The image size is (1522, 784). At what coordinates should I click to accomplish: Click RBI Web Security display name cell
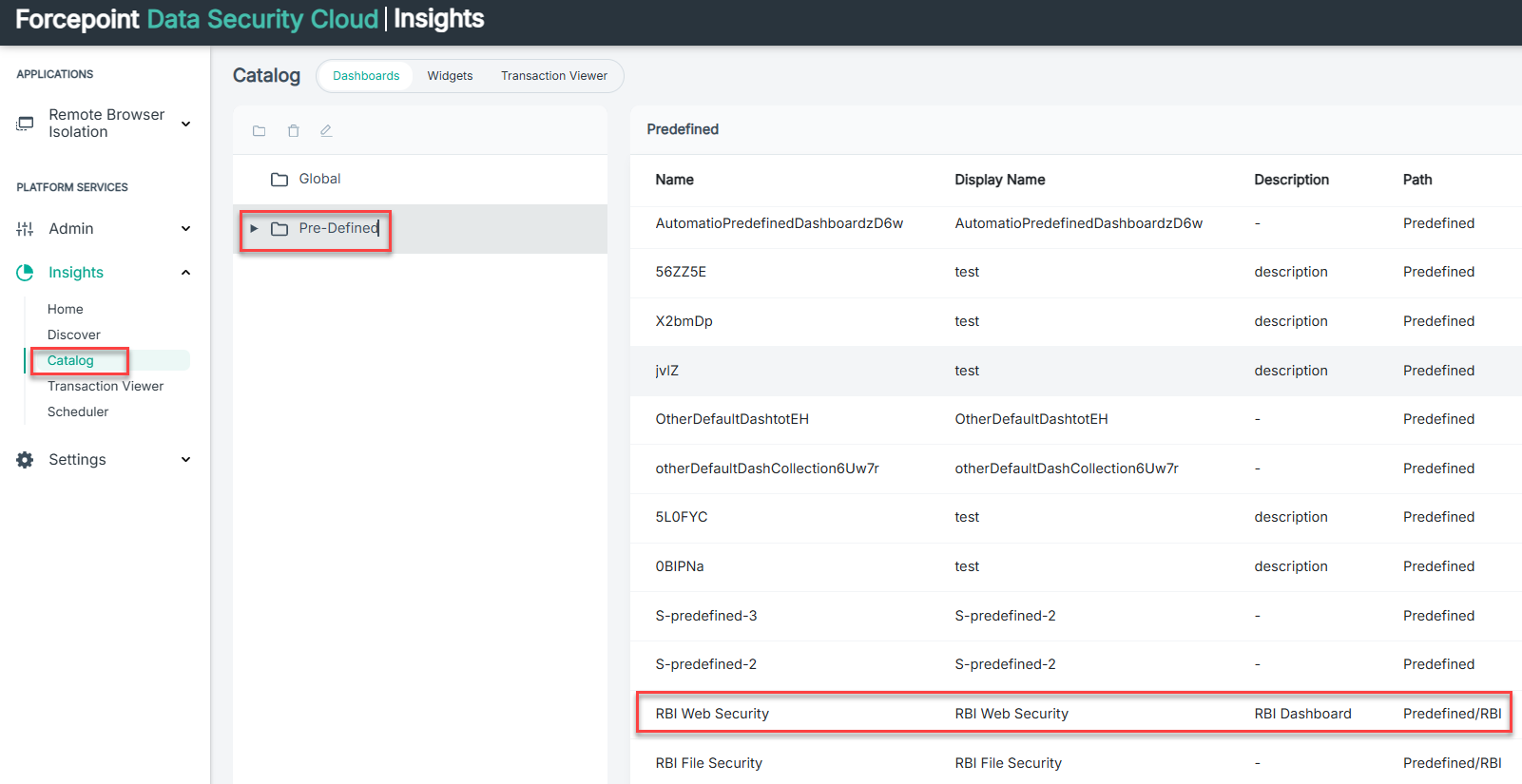(x=1011, y=714)
